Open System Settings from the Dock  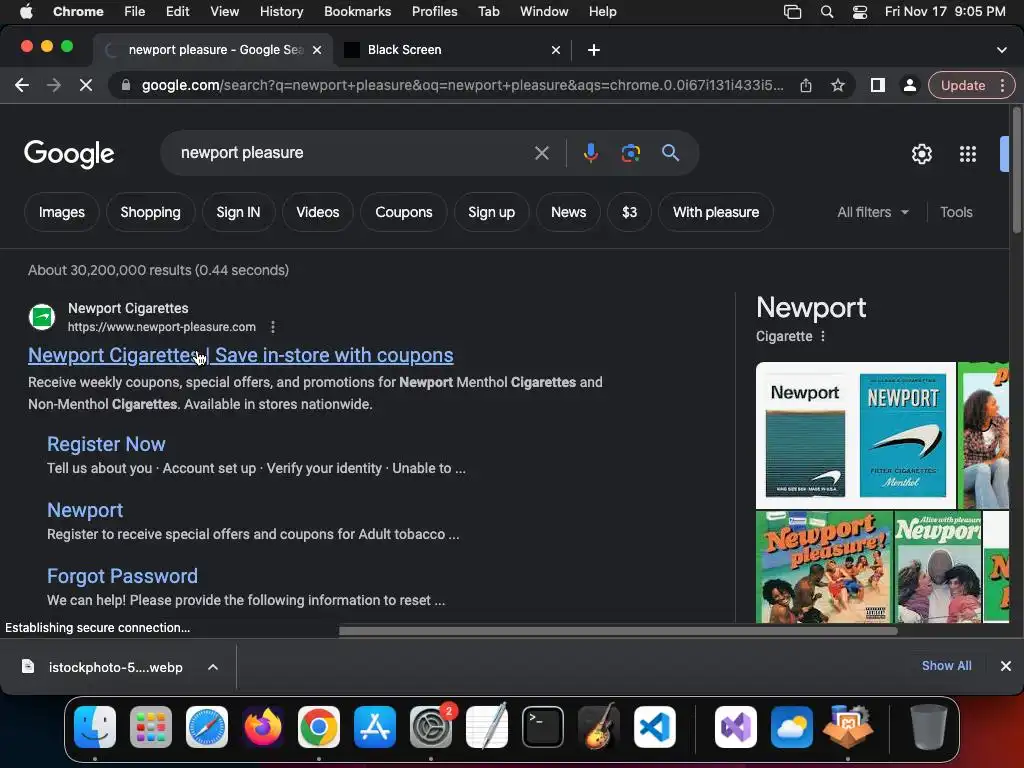coord(431,727)
